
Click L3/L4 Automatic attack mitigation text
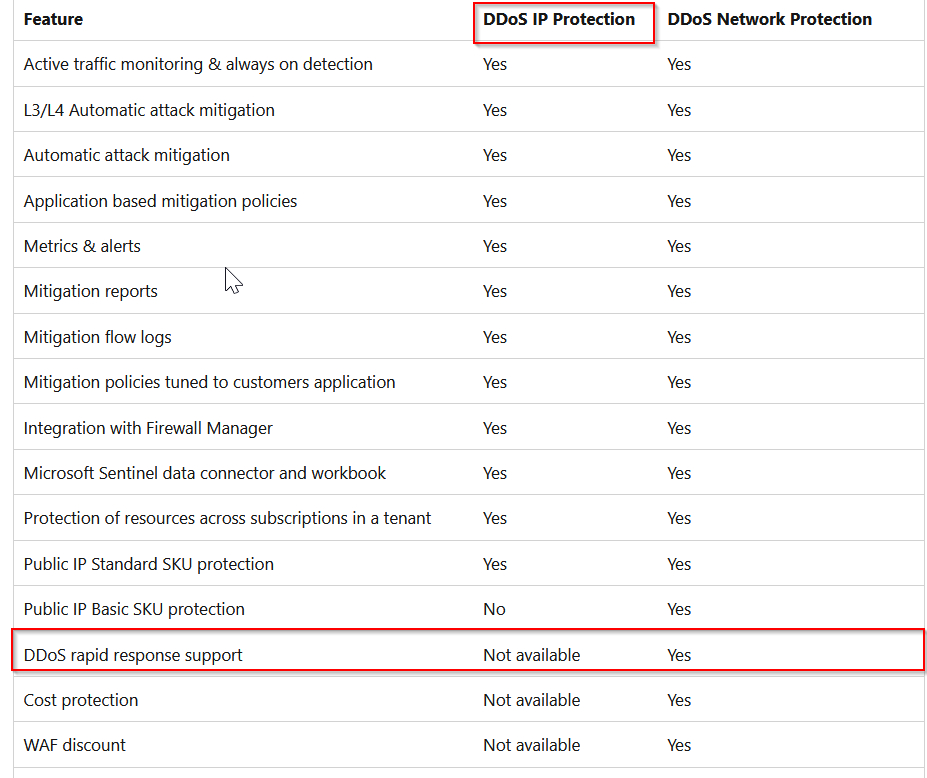tap(149, 110)
